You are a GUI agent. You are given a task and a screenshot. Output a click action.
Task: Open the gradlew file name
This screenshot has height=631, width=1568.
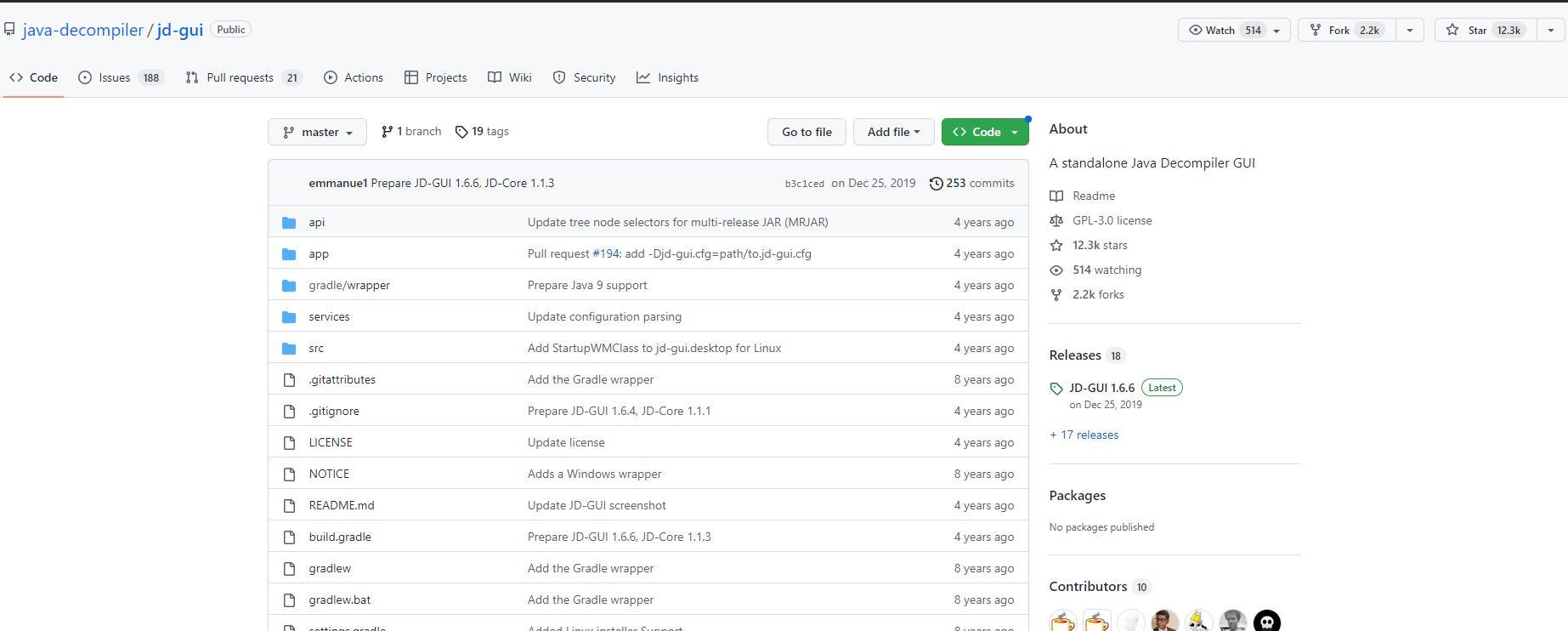pos(330,569)
